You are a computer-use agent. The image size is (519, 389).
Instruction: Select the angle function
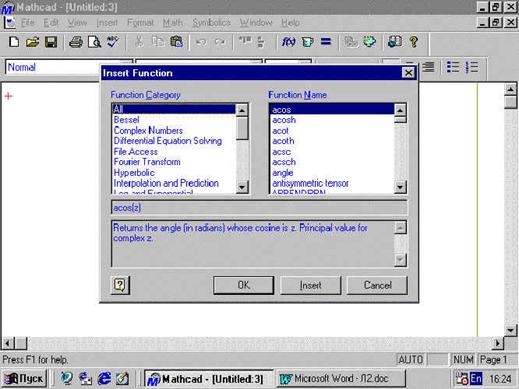tap(332, 173)
